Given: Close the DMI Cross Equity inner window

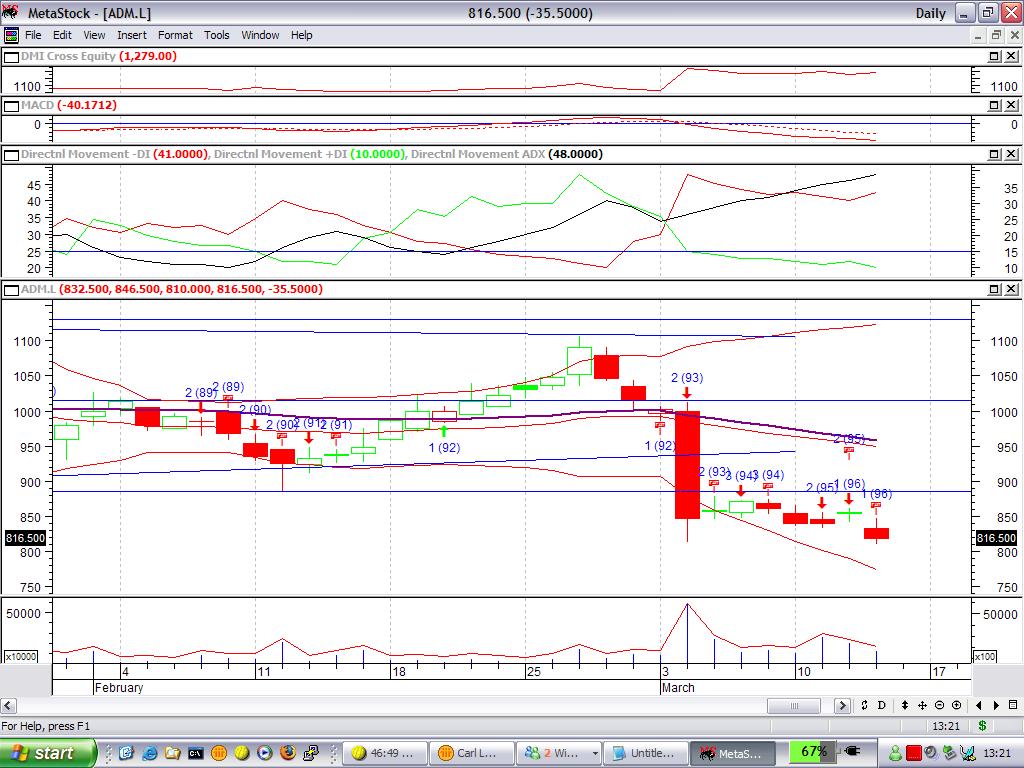Looking at the screenshot, I should pos(1011,56).
